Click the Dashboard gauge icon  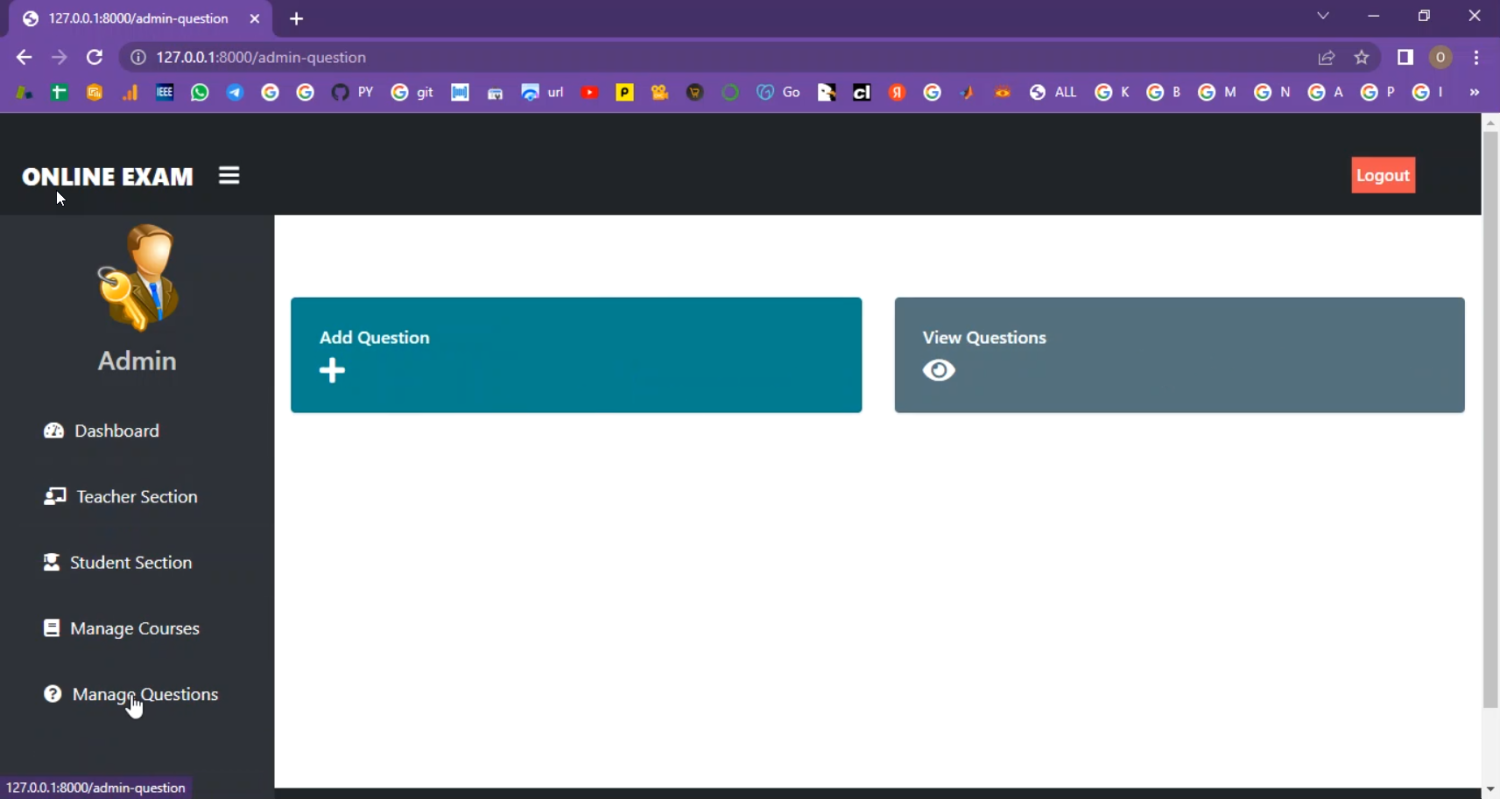pos(53,431)
